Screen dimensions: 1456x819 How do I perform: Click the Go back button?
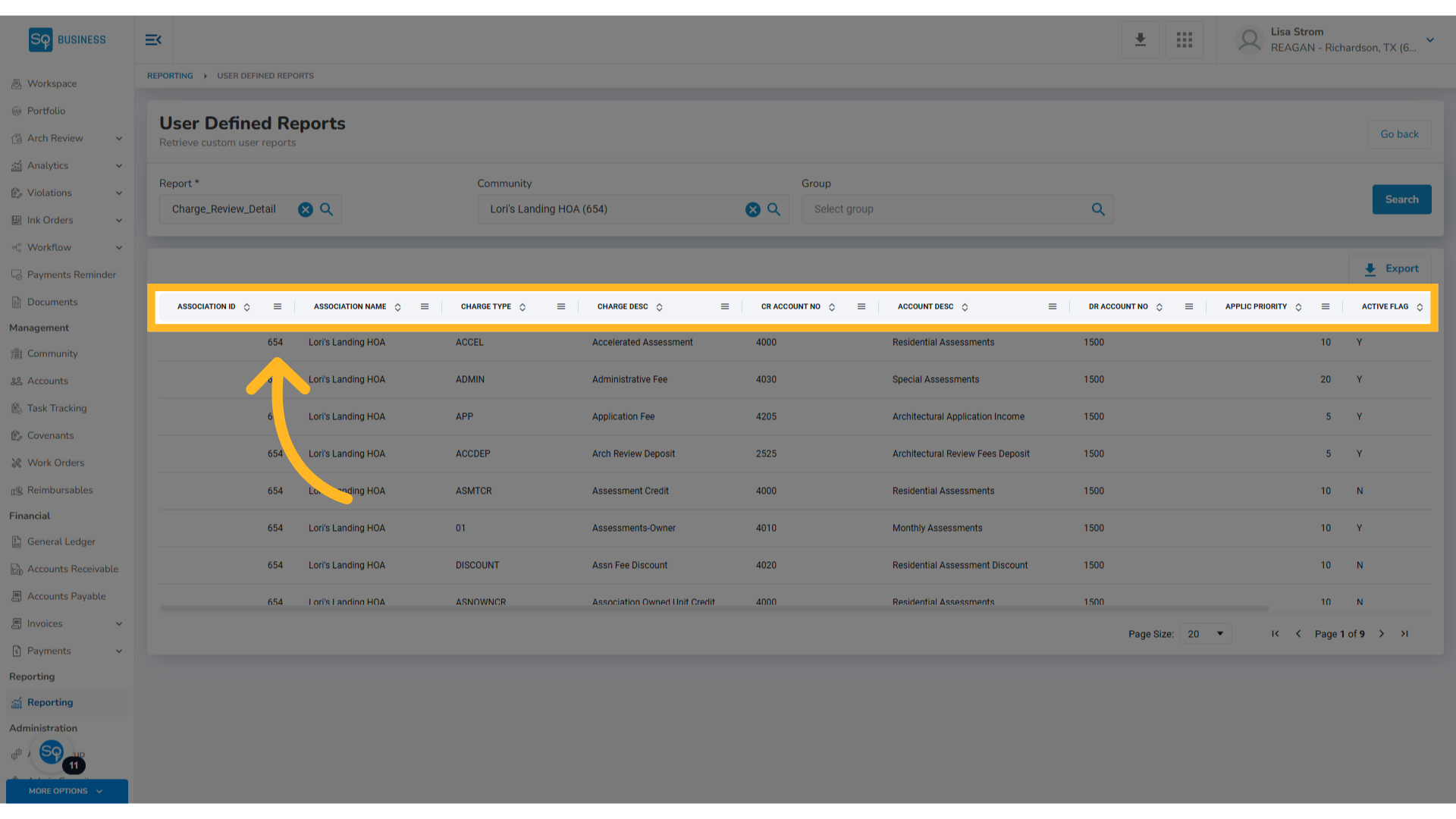point(1399,134)
